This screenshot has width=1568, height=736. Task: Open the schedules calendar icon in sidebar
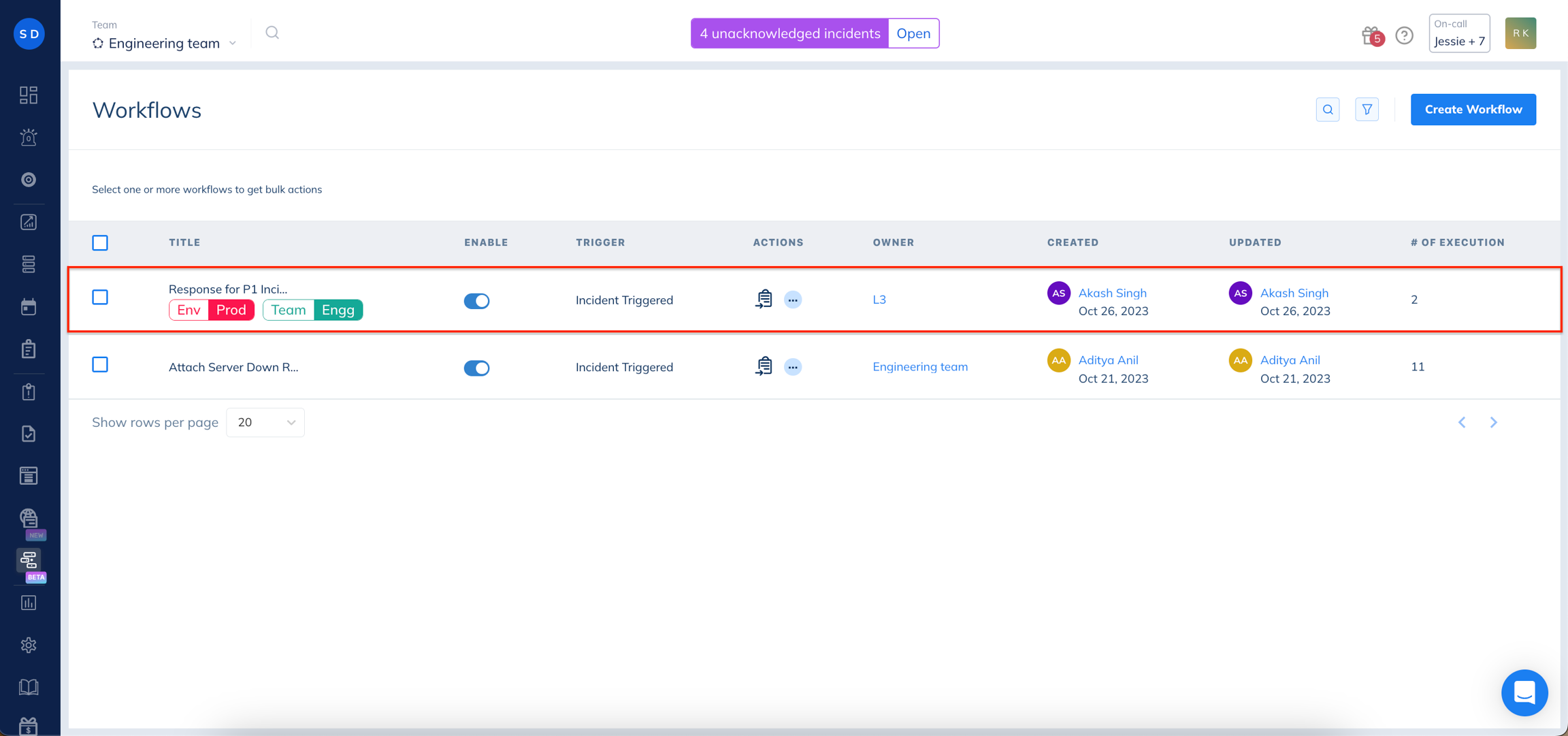pos(29,306)
